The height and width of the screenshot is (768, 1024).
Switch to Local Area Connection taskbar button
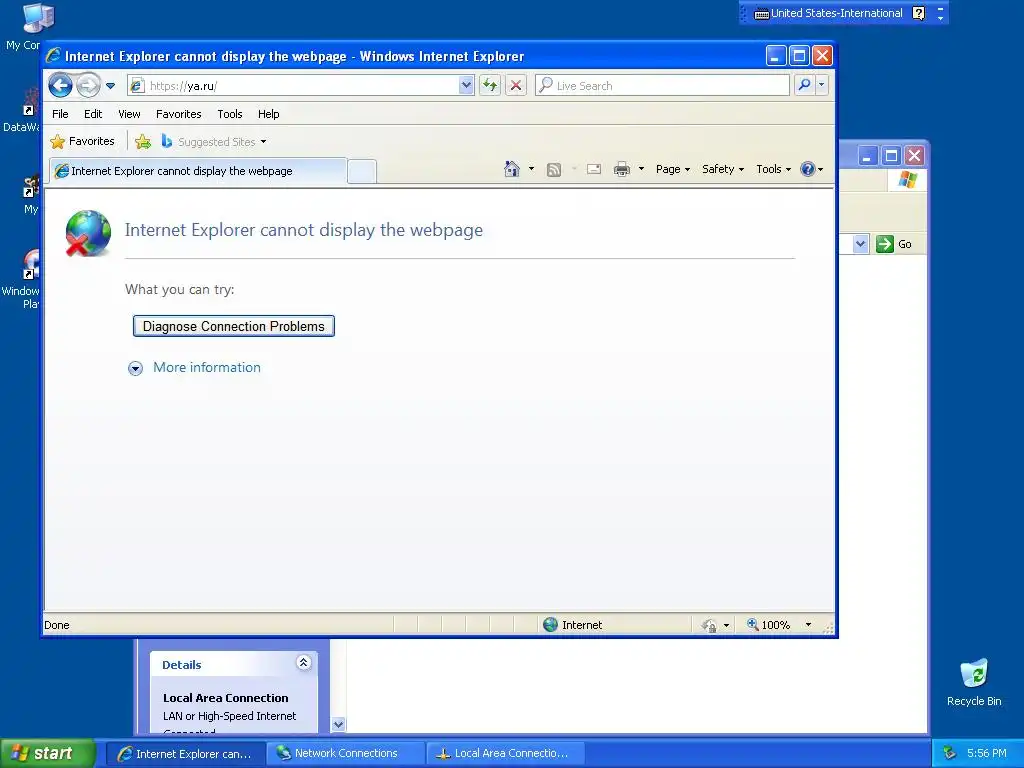(506, 754)
